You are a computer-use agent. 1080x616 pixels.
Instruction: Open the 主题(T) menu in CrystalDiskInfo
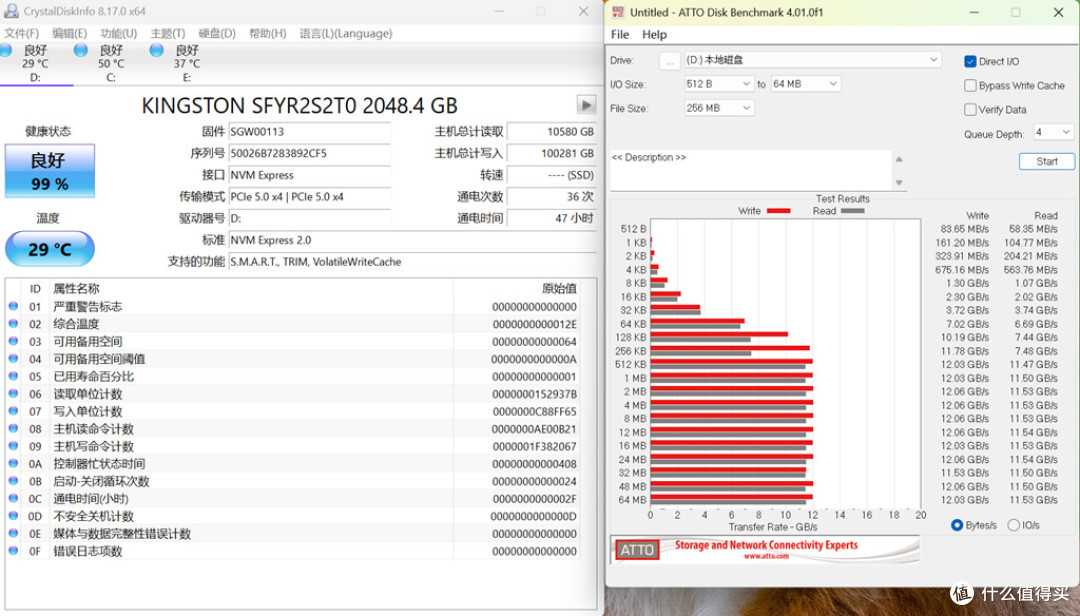click(x=167, y=33)
